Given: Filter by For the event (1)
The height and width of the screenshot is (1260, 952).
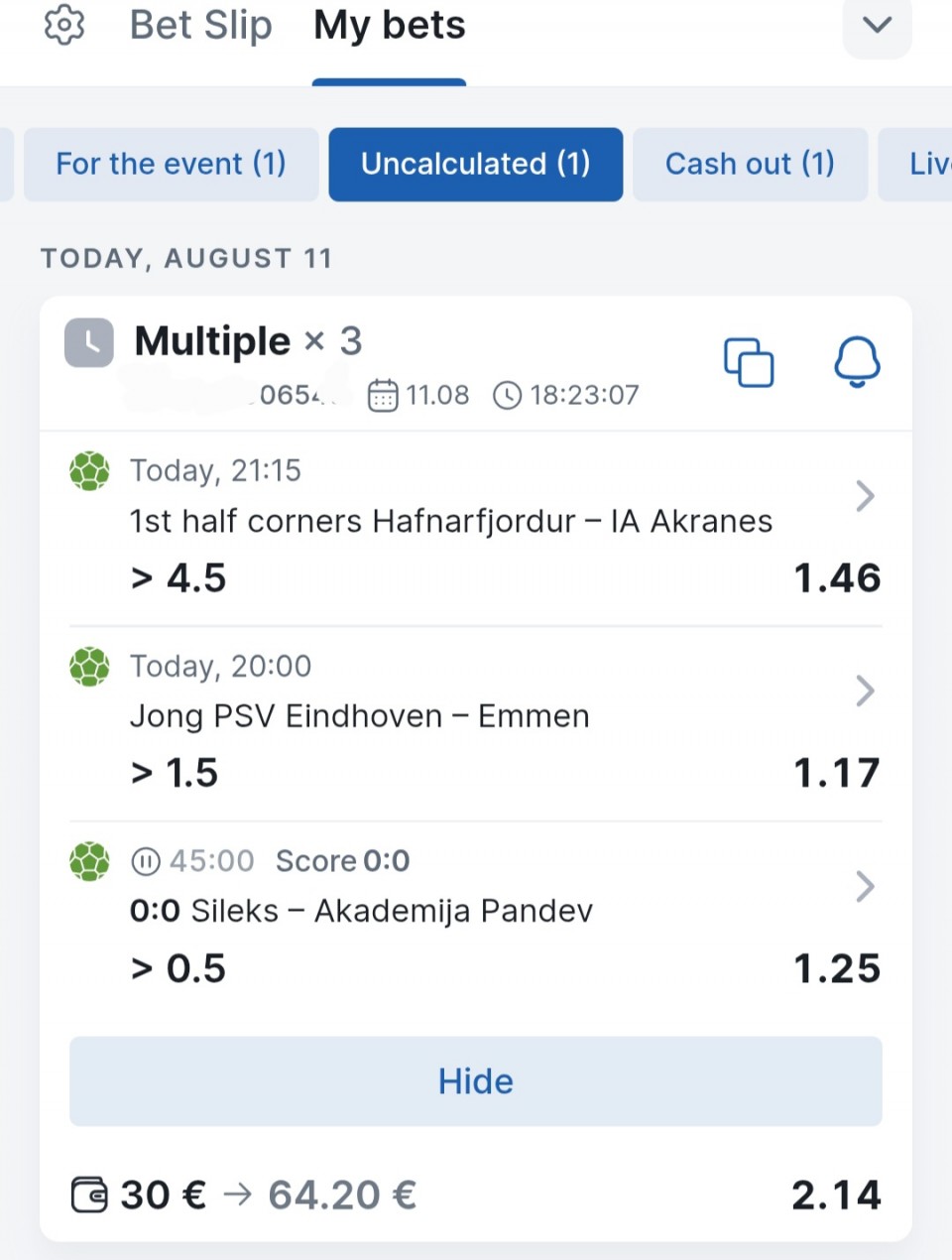Looking at the screenshot, I should [172, 164].
